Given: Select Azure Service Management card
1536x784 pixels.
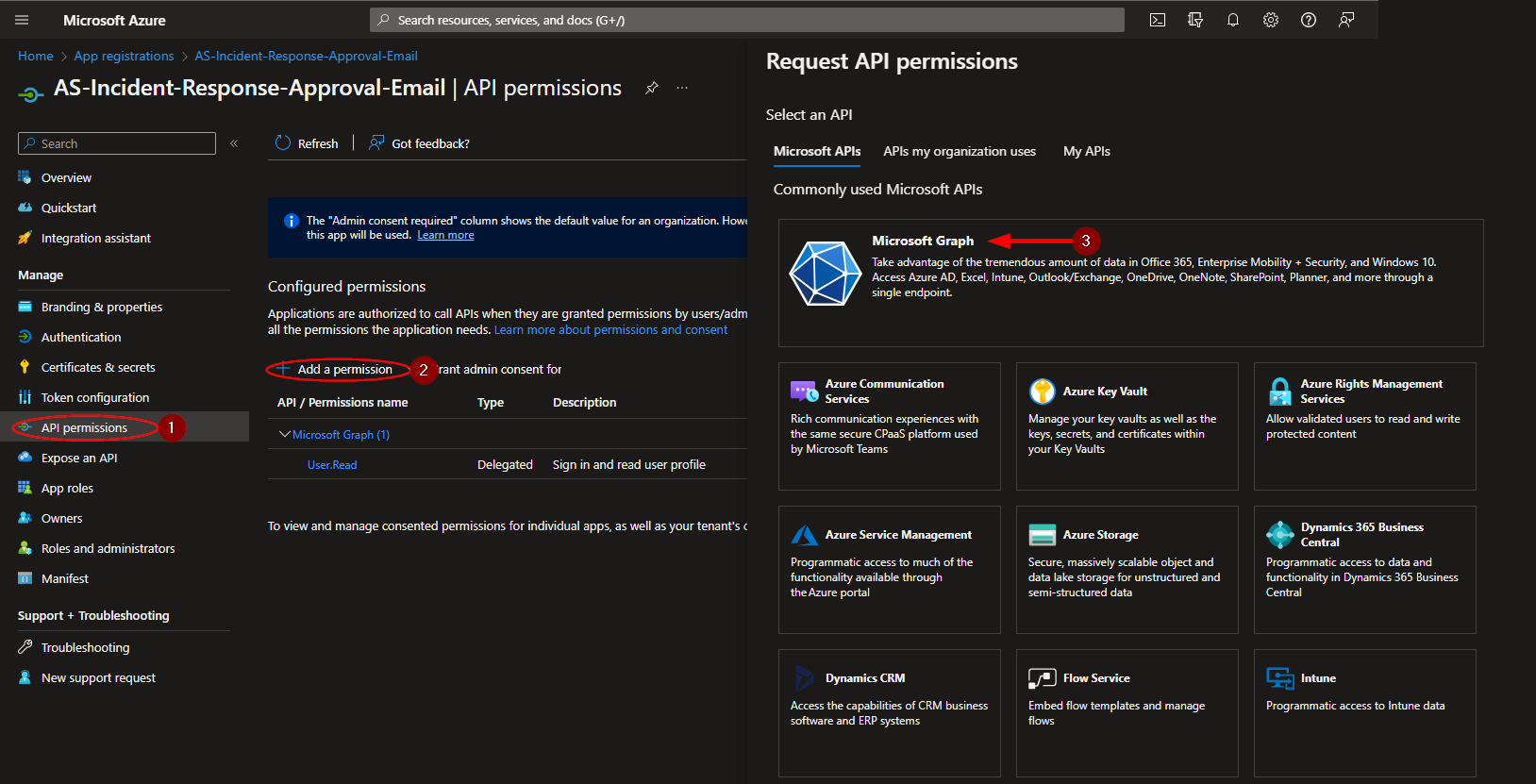Looking at the screenshot, I should click(x=890, y=570).
